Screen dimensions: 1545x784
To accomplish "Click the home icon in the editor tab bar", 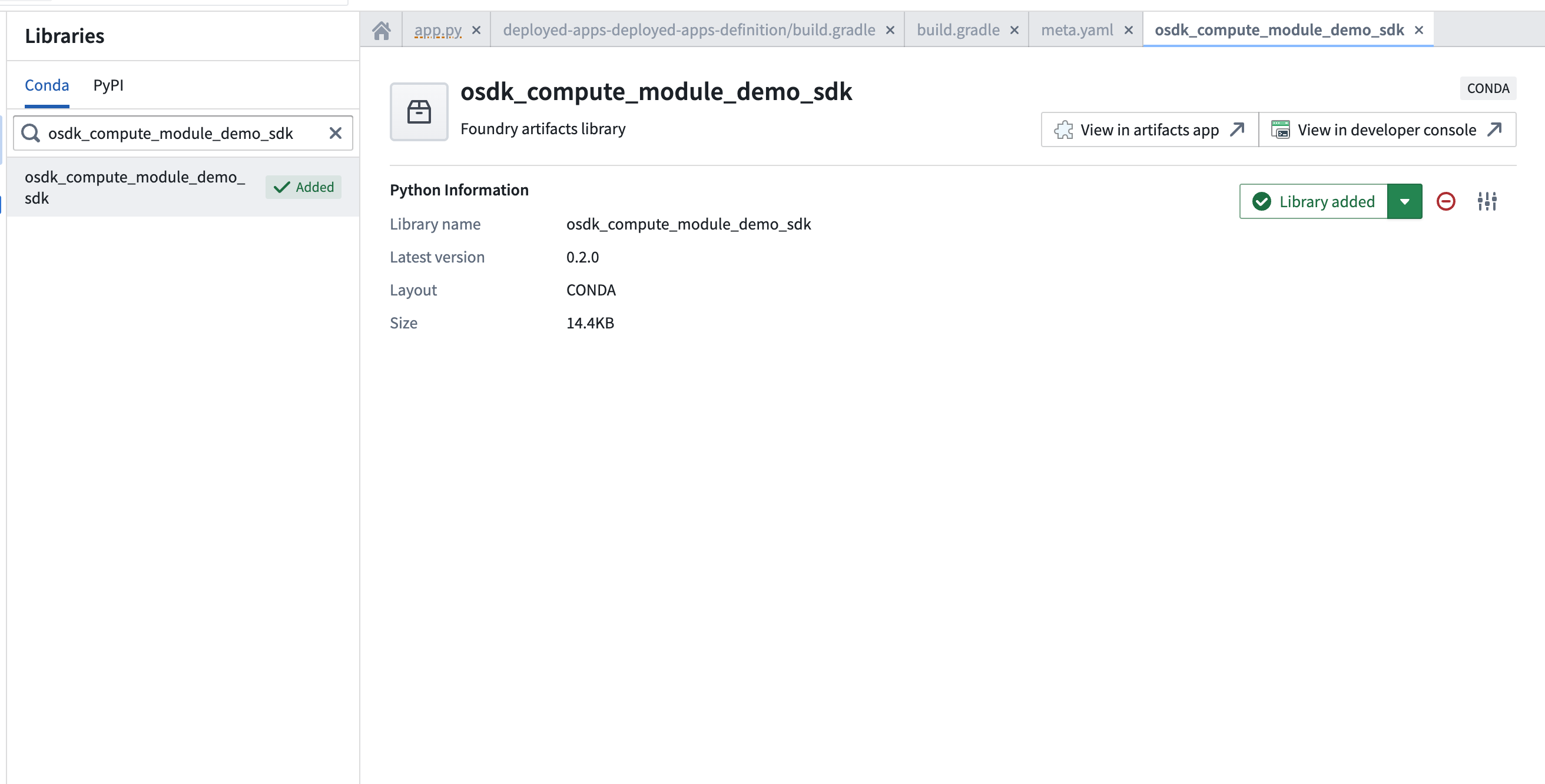I will [382, 29].
